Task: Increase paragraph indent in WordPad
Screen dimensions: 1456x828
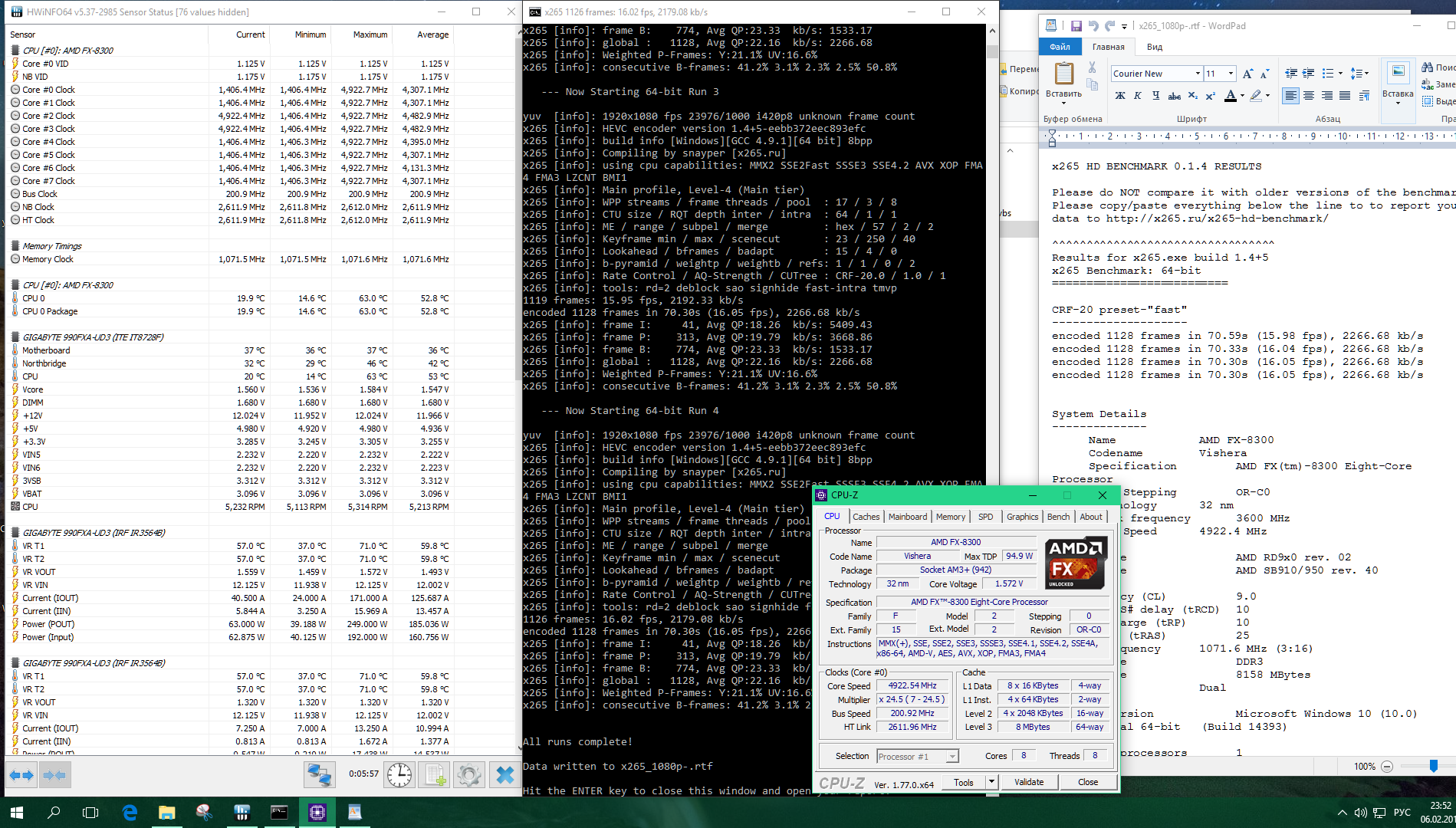Action: (x=1309, y=74)
